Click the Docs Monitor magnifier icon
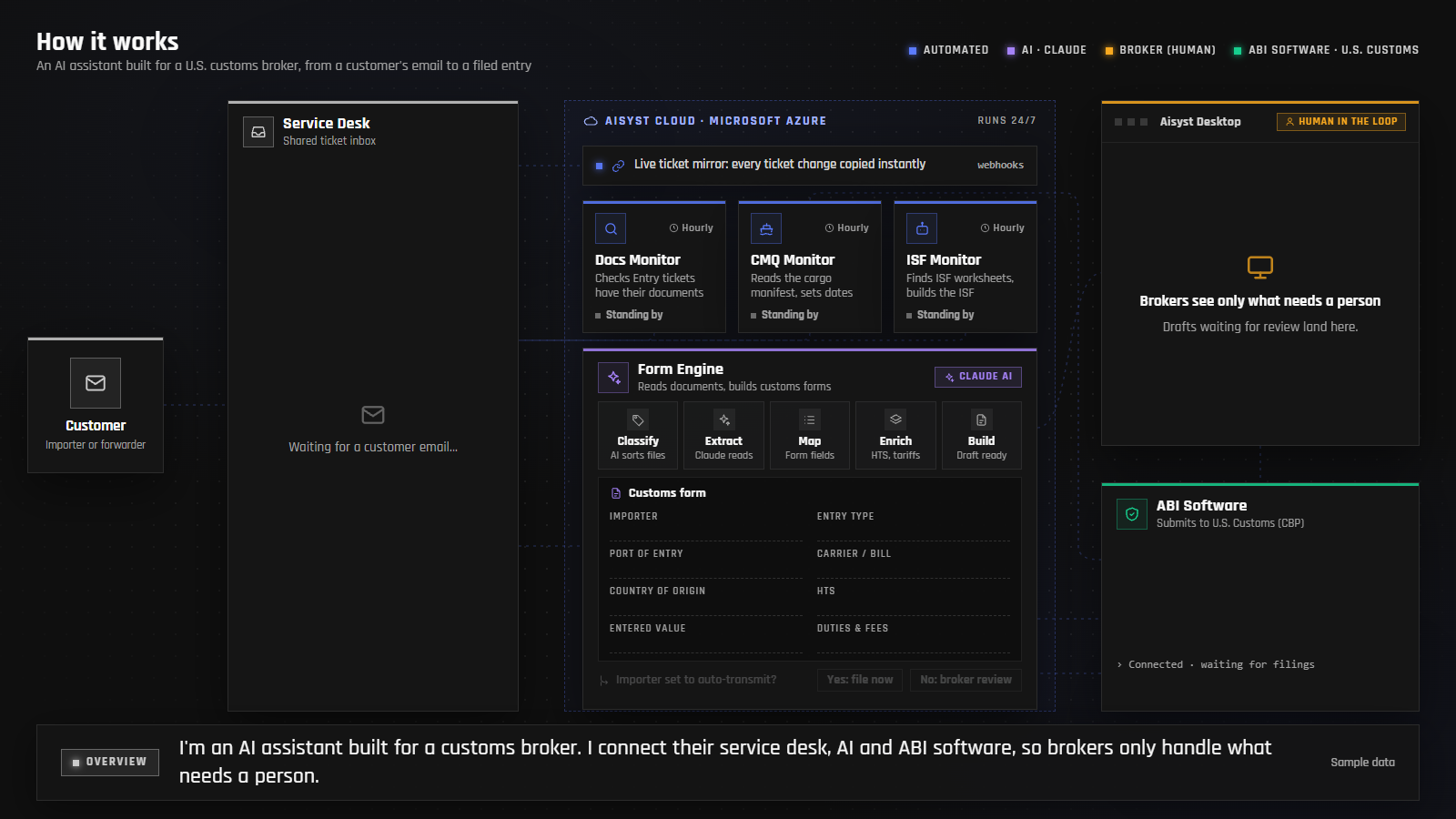Viewport: 1456px width, 819px height. [611, 228]
